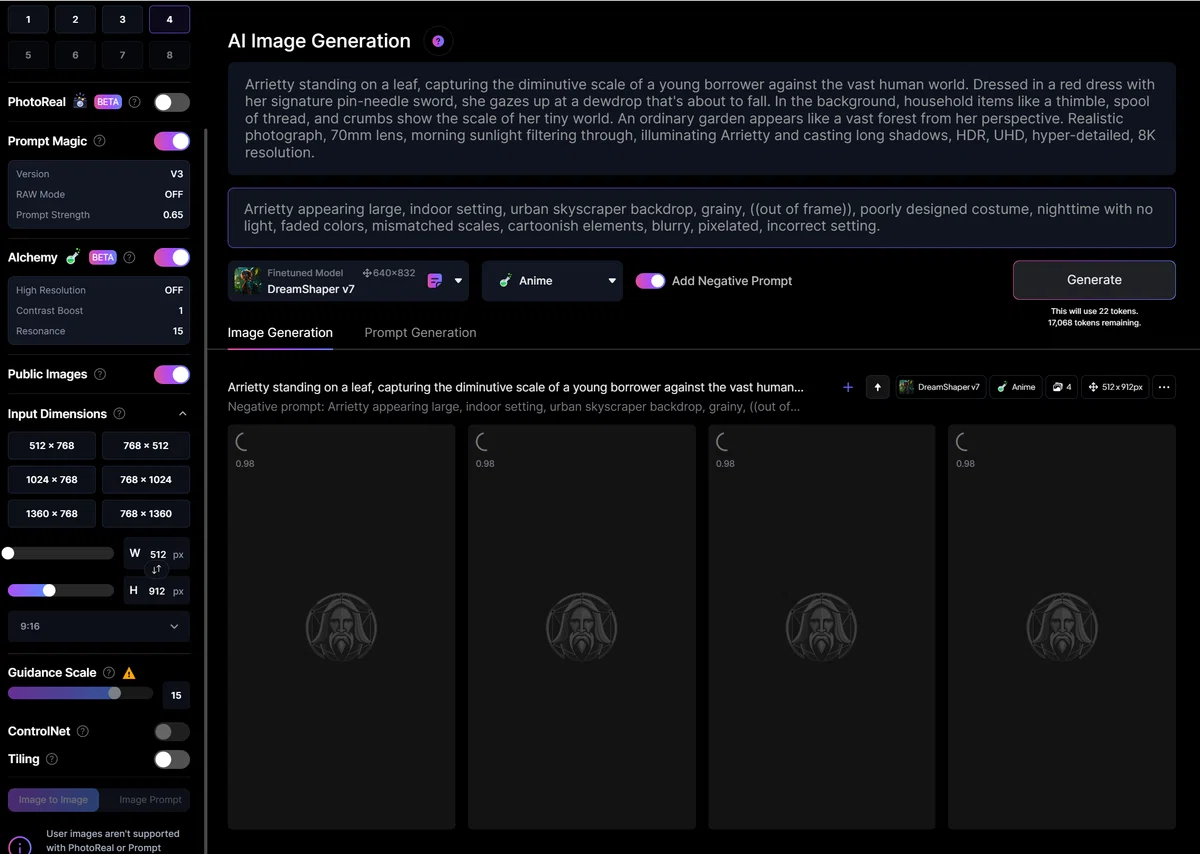Click the Generate button
Viewport: 1200px width, 854px height.
click(x=1094, y=280)
